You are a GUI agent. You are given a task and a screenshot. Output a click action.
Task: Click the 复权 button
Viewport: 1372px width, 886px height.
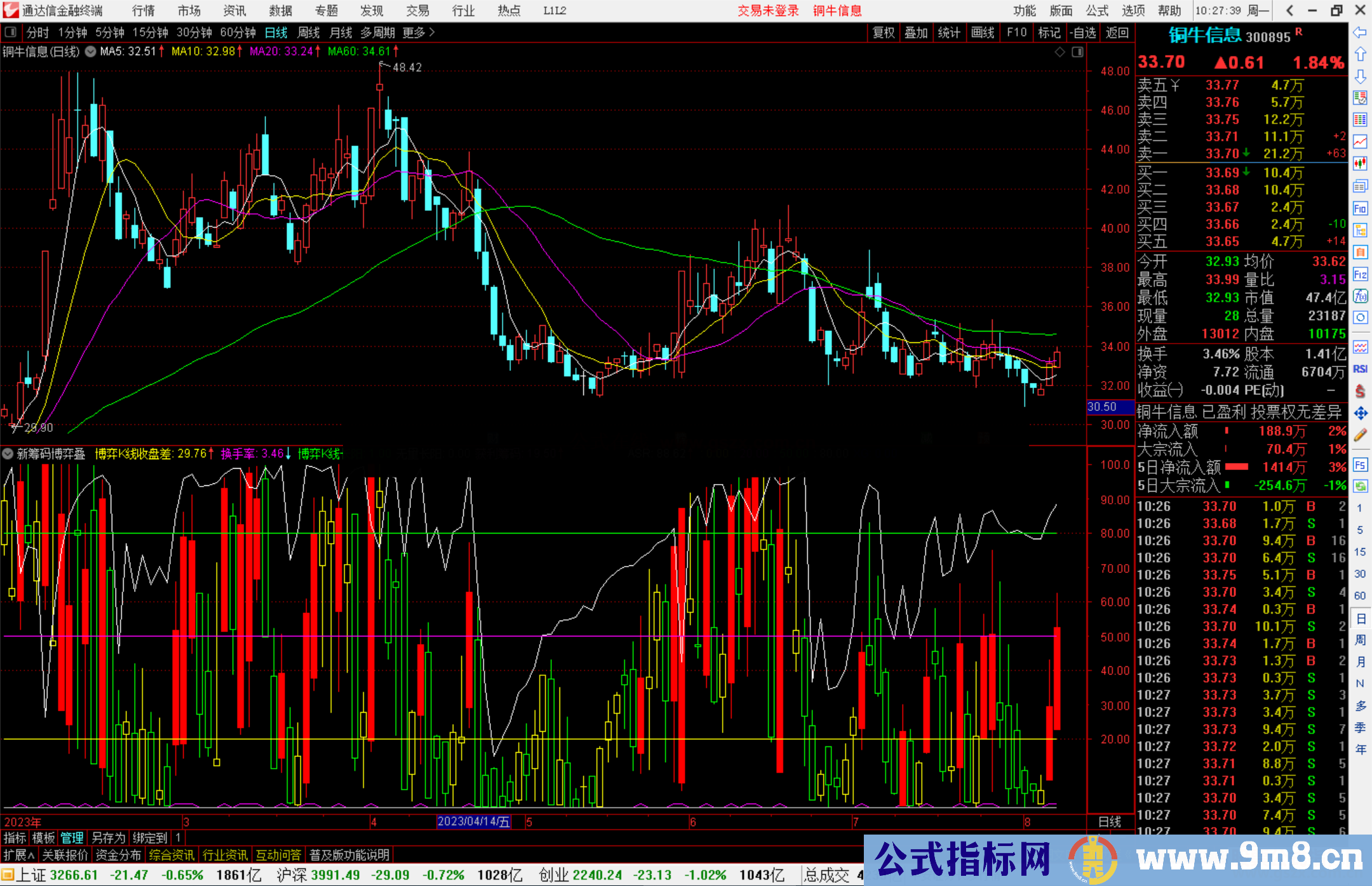(x=884, y=32)
